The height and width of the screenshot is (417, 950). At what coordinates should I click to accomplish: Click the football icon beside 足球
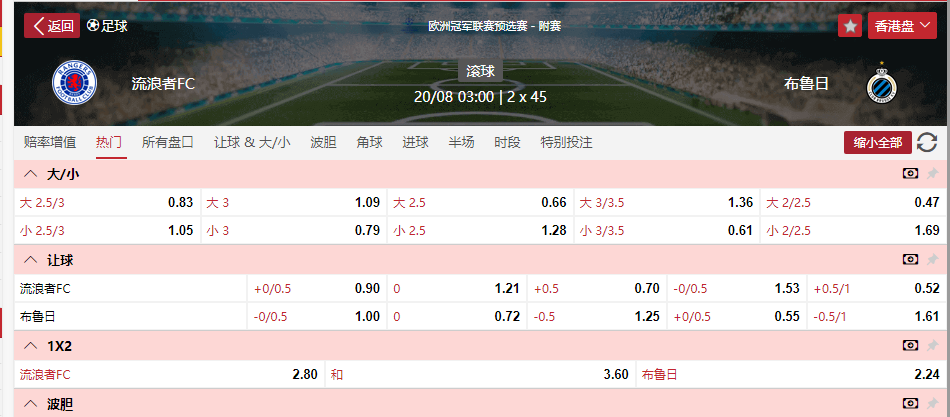point(93,25)
